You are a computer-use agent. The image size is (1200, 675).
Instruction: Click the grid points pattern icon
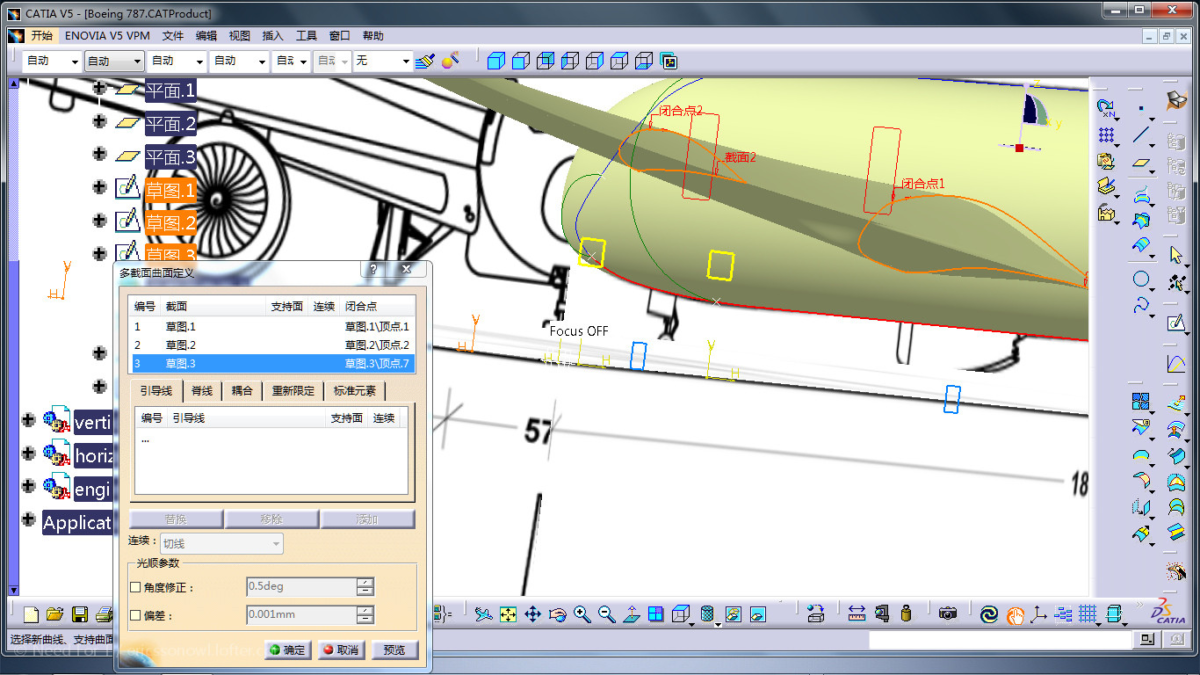(1106, 135)
